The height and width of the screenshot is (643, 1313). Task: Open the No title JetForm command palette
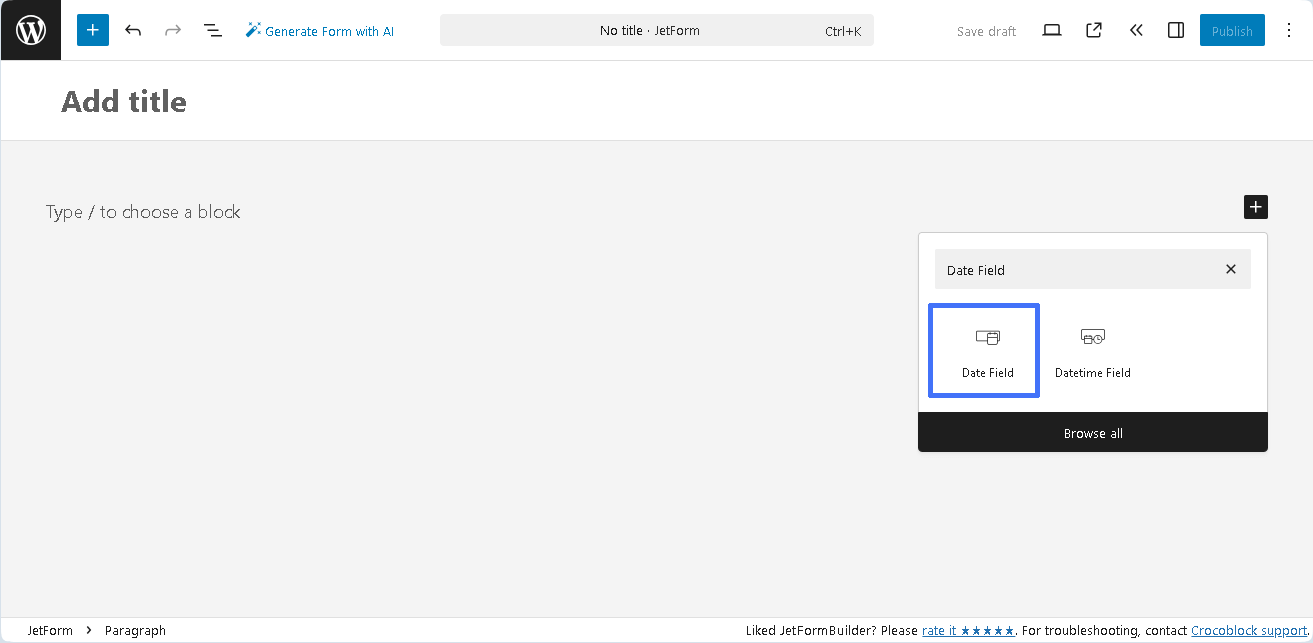[657, 30]
